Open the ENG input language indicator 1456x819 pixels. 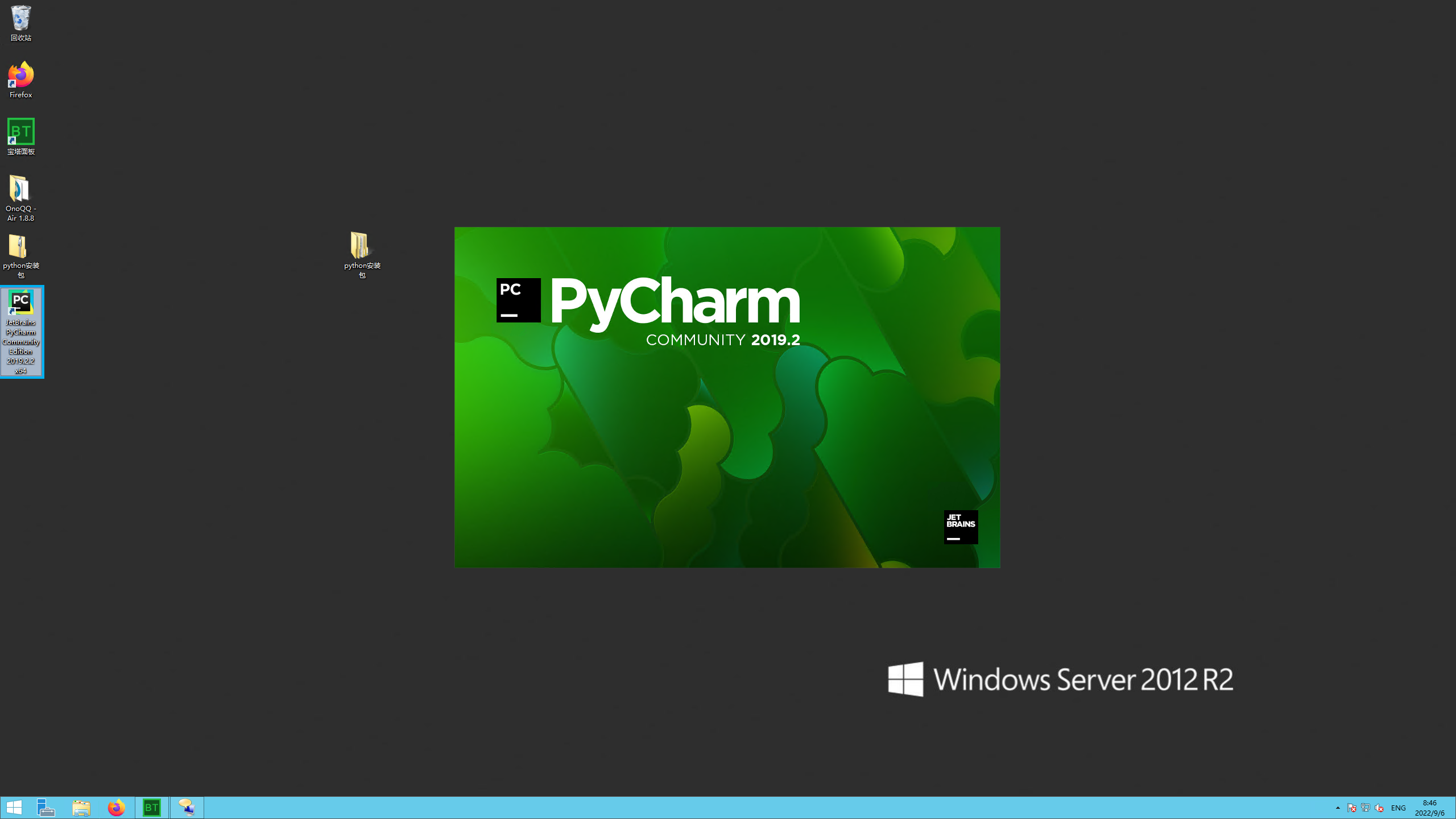pyautogui.click(x=1399, y=808)
